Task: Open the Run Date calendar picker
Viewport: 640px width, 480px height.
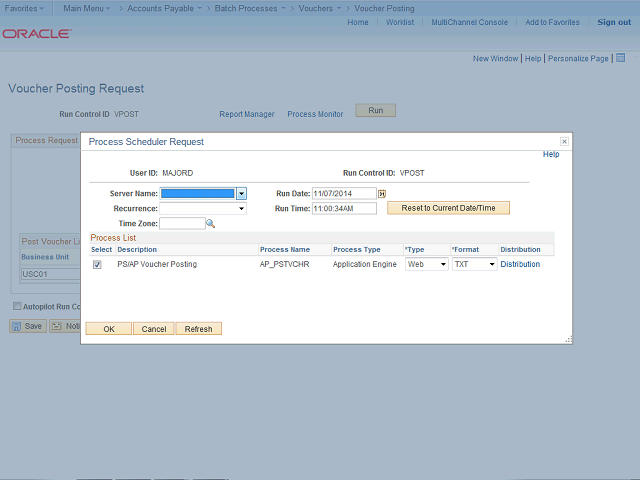Action: (382, 193)
